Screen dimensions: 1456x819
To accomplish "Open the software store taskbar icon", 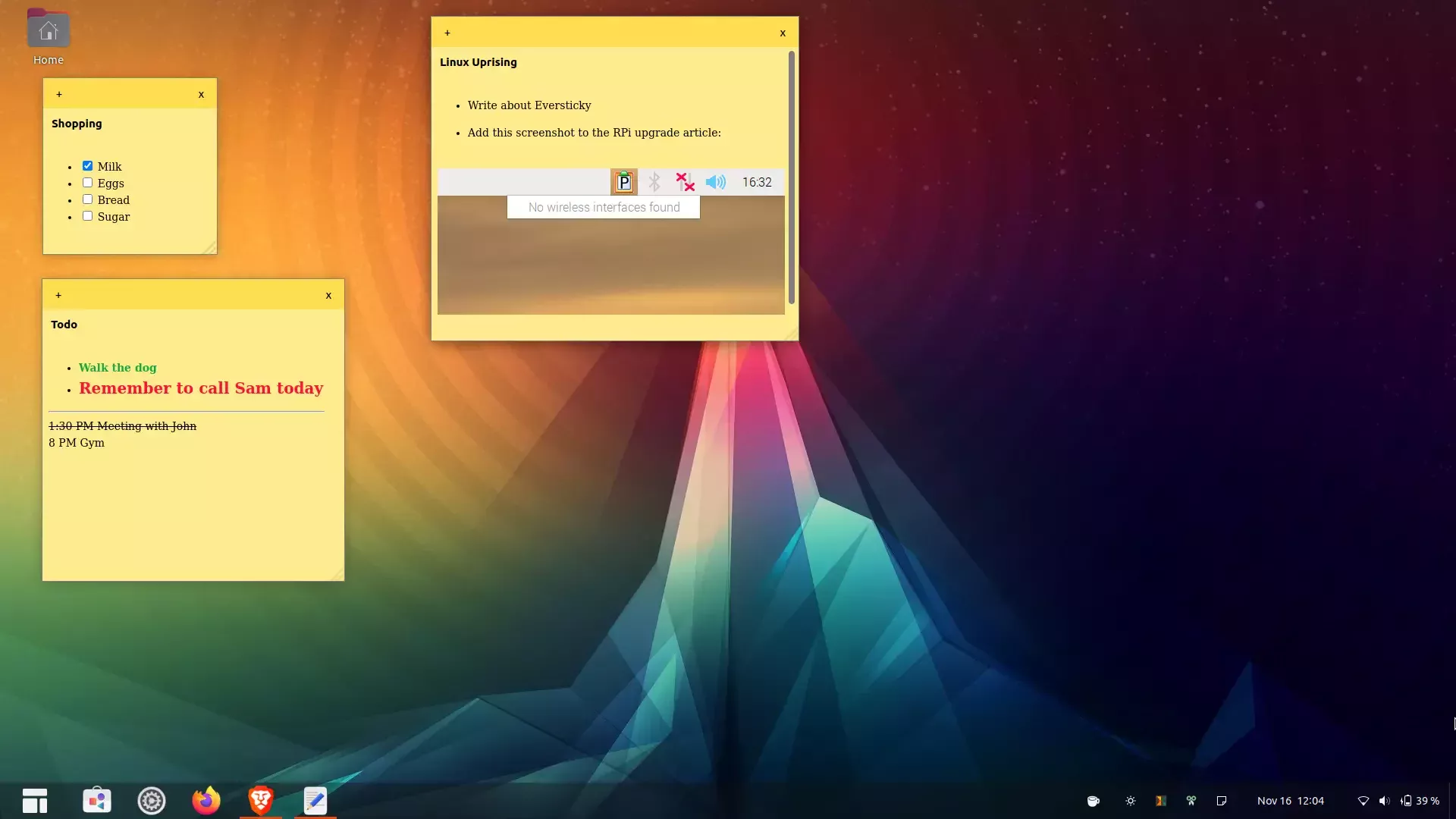I will point(97,800).
